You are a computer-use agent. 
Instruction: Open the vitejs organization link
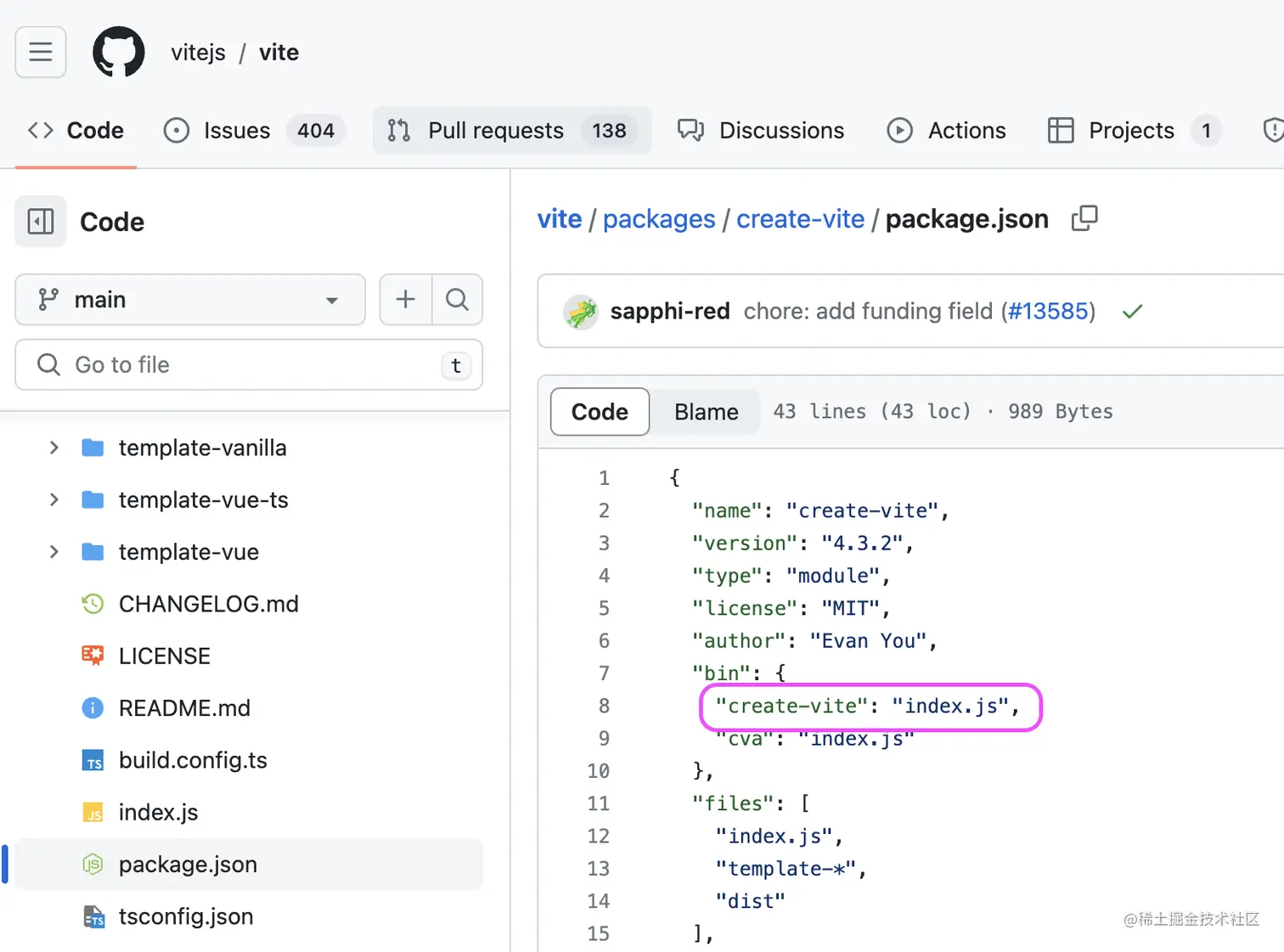(x=198, y=53)
